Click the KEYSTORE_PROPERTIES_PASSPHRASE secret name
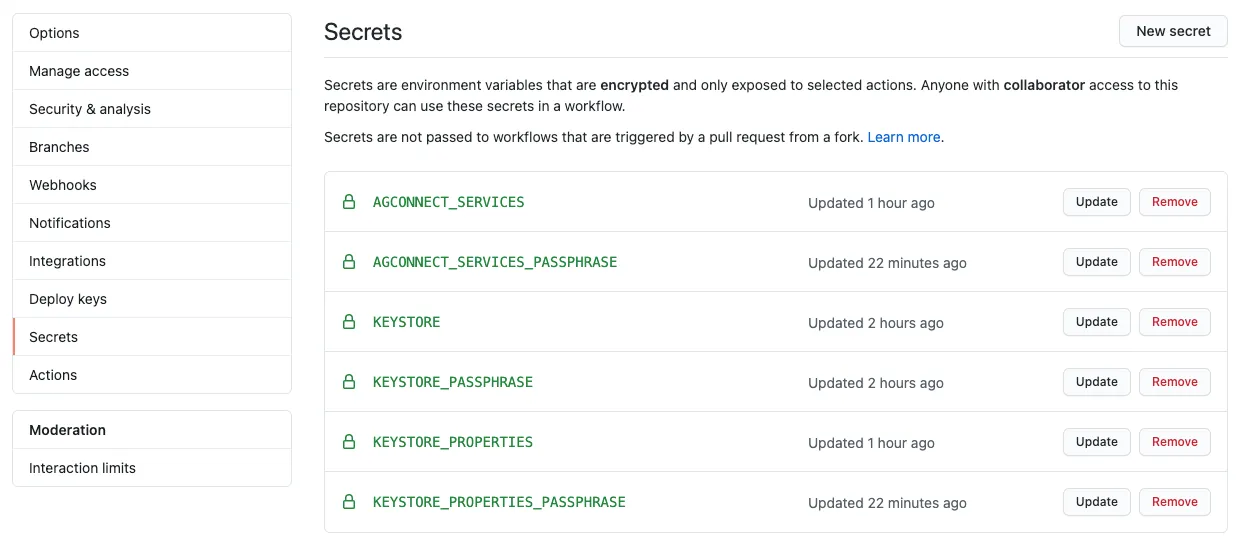 (x=499, y=502)
